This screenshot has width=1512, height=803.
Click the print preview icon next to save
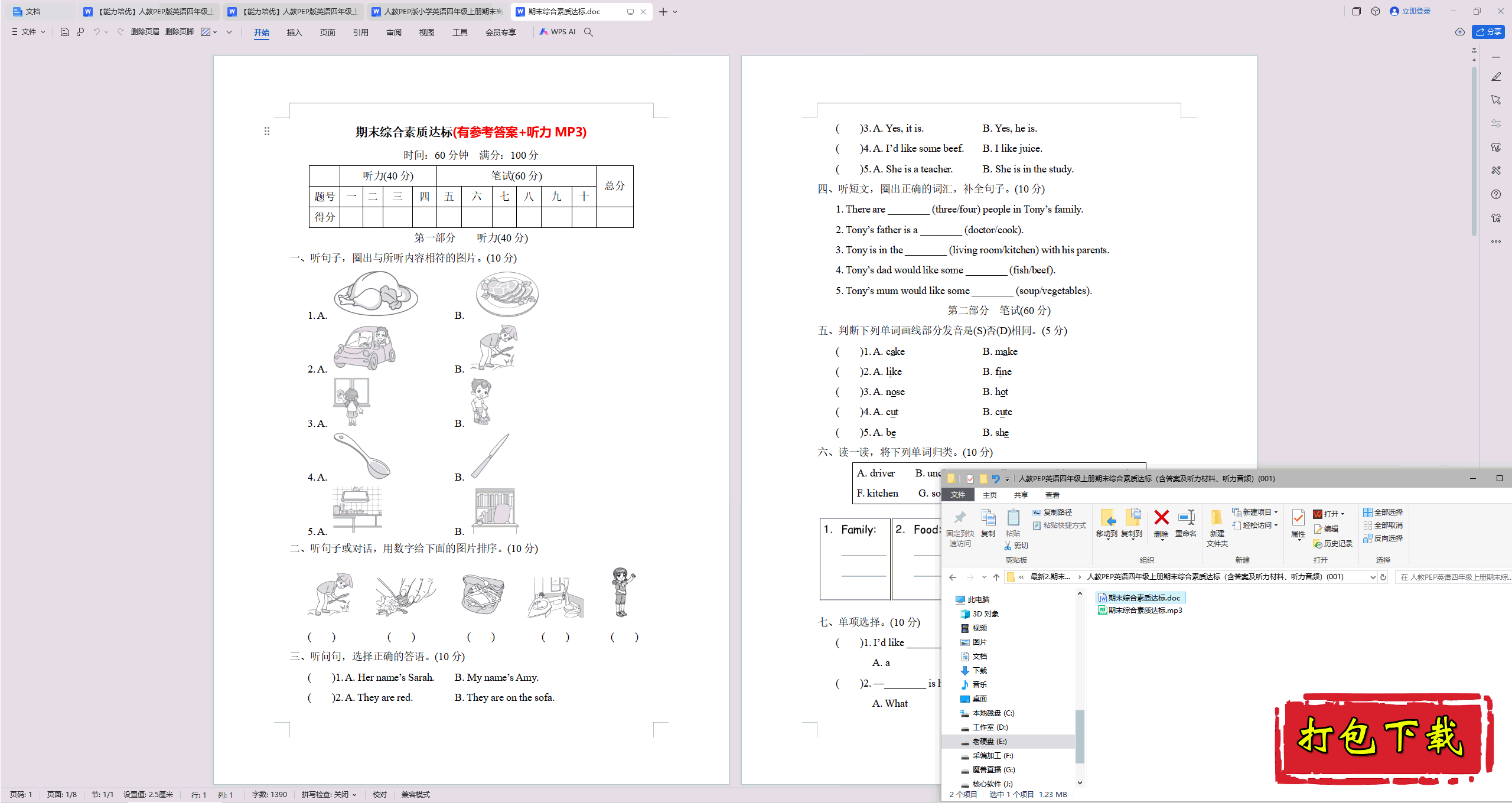(80, 32)
